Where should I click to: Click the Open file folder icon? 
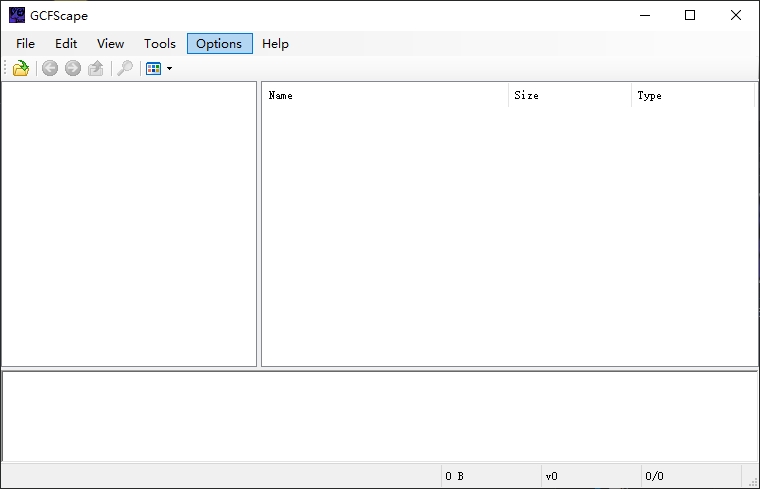[x=21, y=68]
